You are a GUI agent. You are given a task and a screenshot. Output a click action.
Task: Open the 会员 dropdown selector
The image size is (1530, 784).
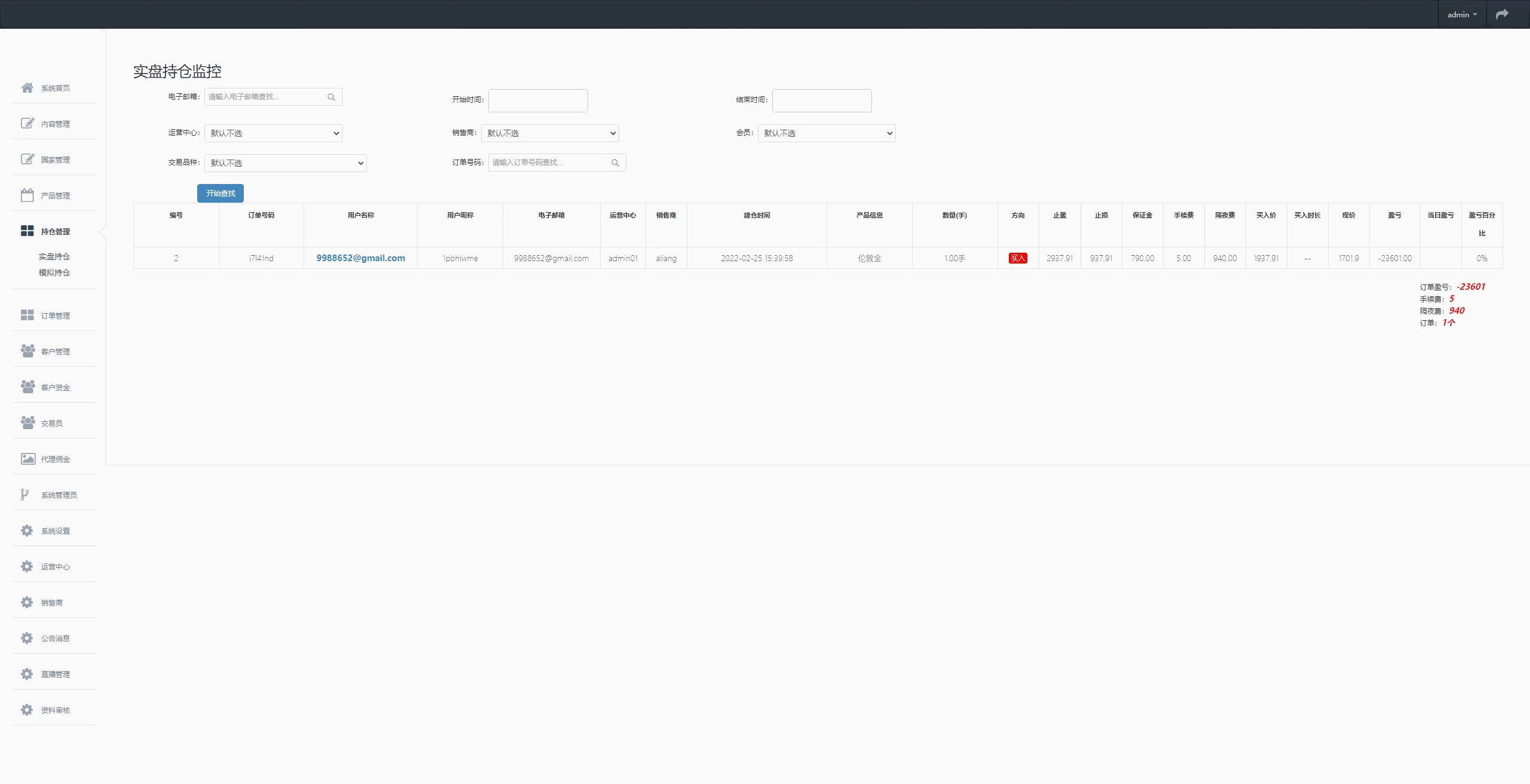pyautogui.click(x=827, y=133)
